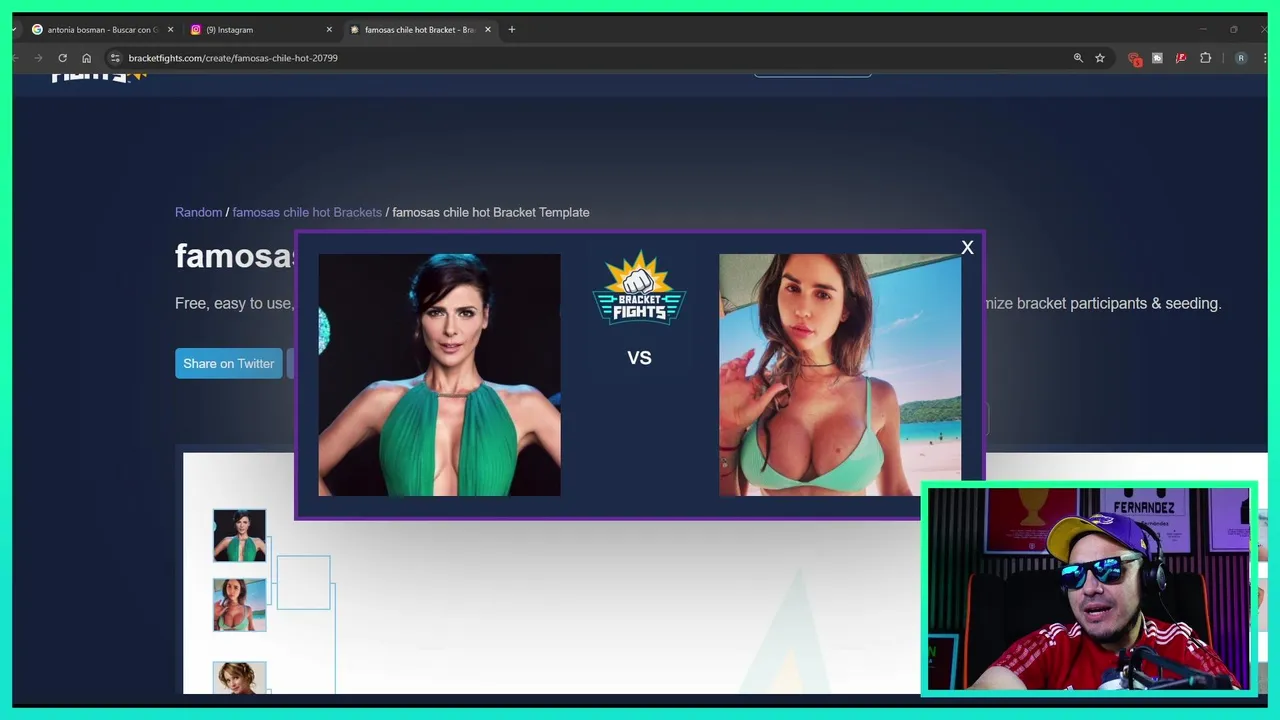The height and width of the screenshot is (720, 1280).
Task: Select famosas chile hot Bracket tab
Action: pos(418,30)
